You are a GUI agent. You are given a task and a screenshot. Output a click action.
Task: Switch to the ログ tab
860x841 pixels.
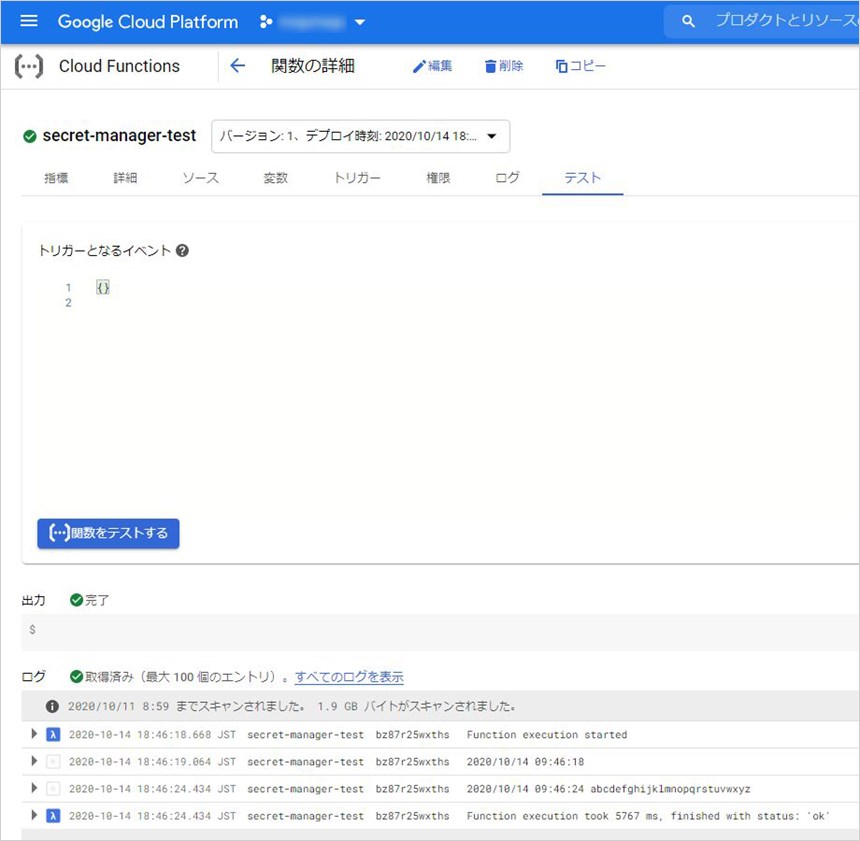pos(507,178)
